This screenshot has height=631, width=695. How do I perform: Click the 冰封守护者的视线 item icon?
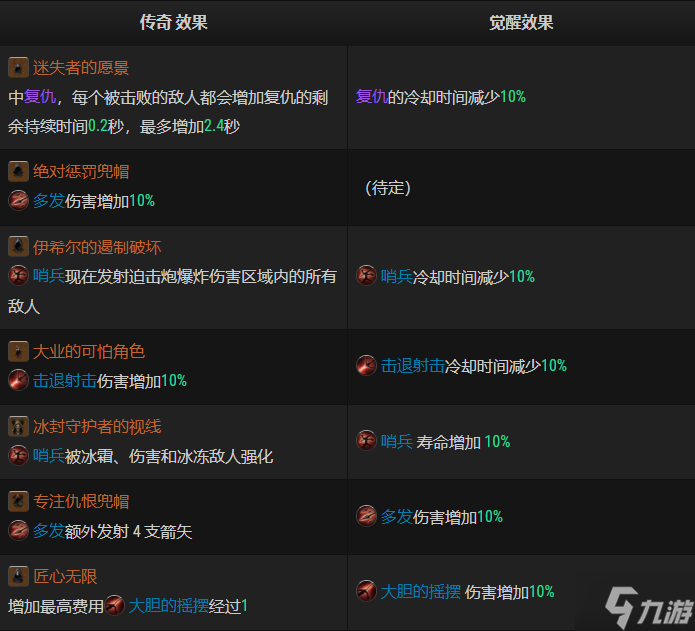coord(18,426)
